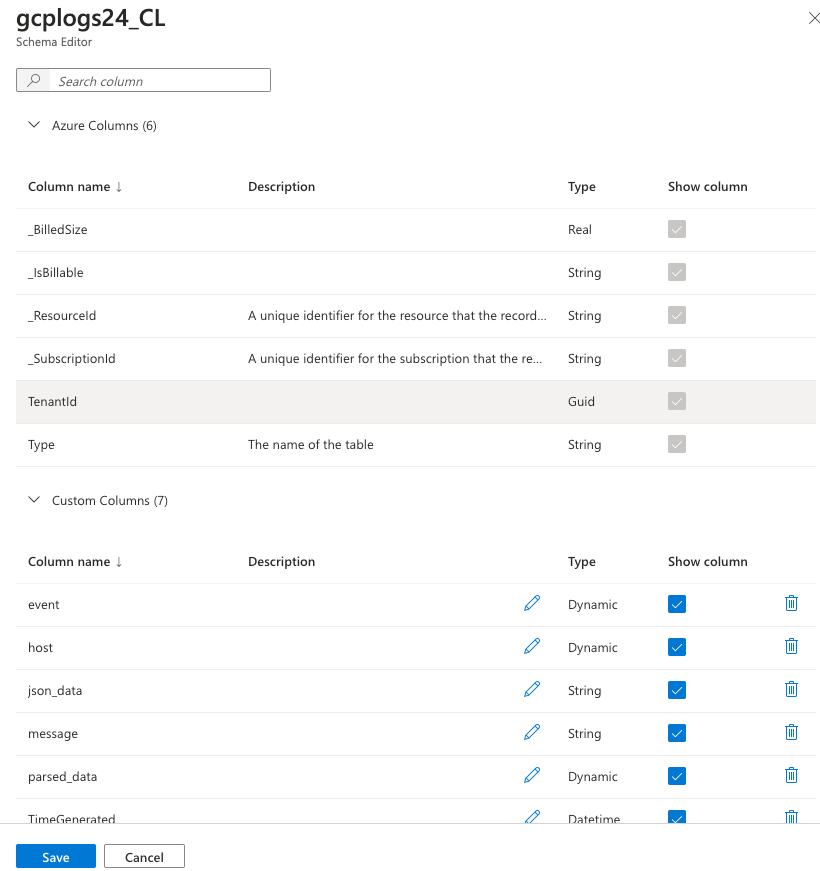Click the Datetime type cell
820x871 pixels.
(x=594, y=818)
